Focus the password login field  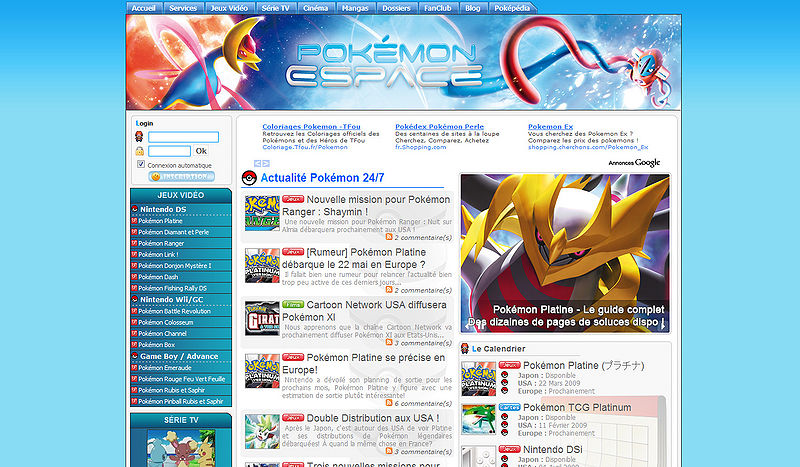pos(169,151)
